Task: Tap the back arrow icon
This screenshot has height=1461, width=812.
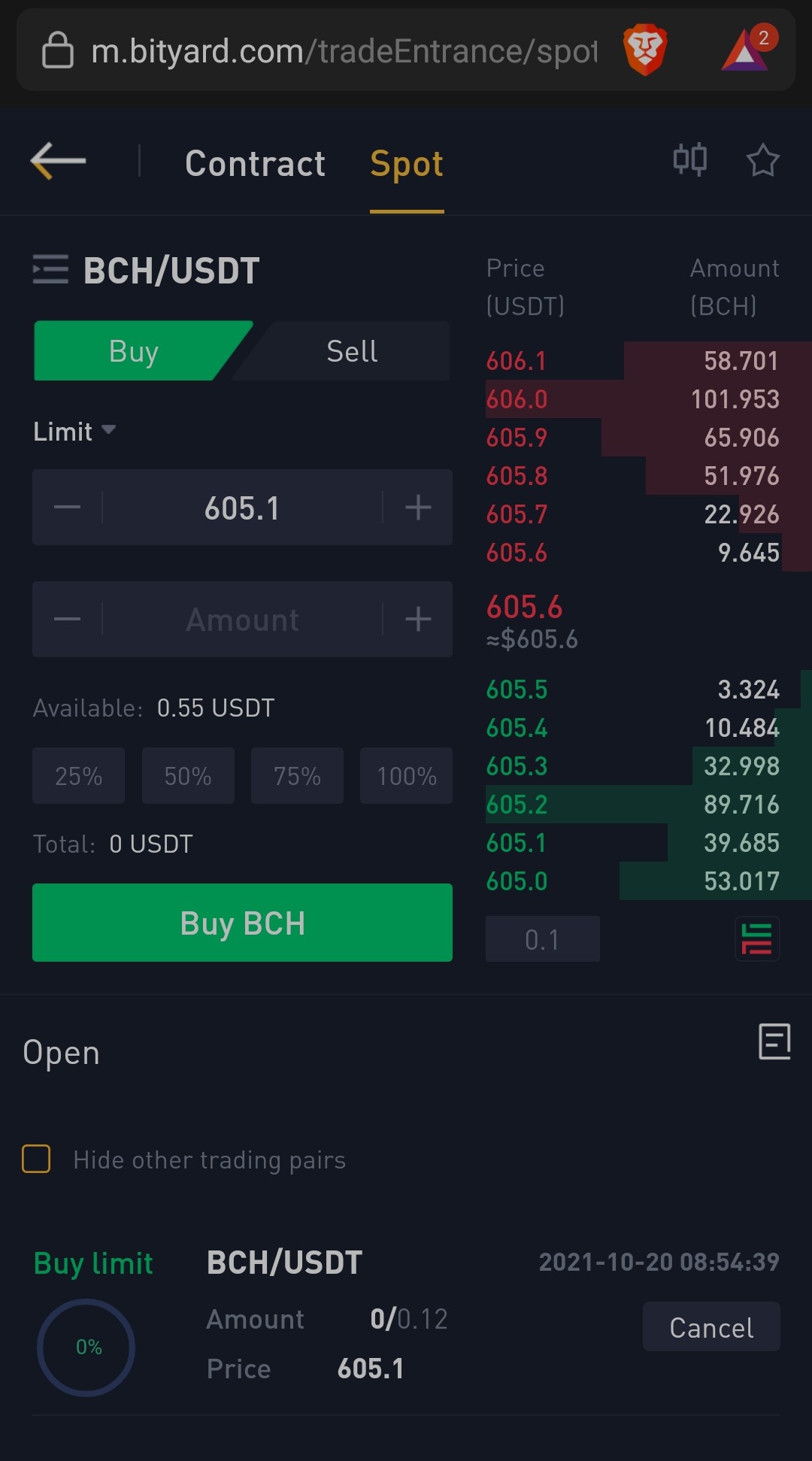Action: 58,161
